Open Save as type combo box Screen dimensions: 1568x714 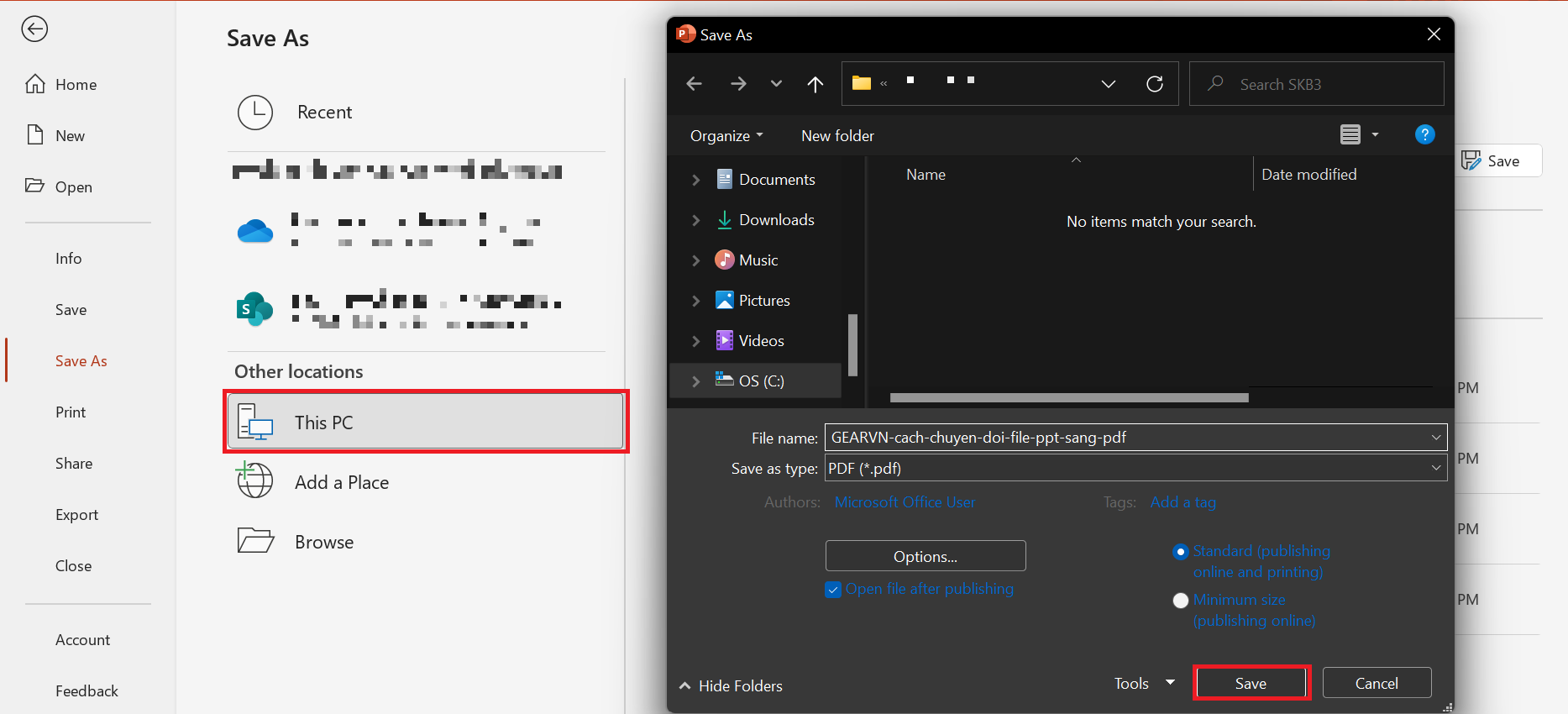tap(1136, 468)
